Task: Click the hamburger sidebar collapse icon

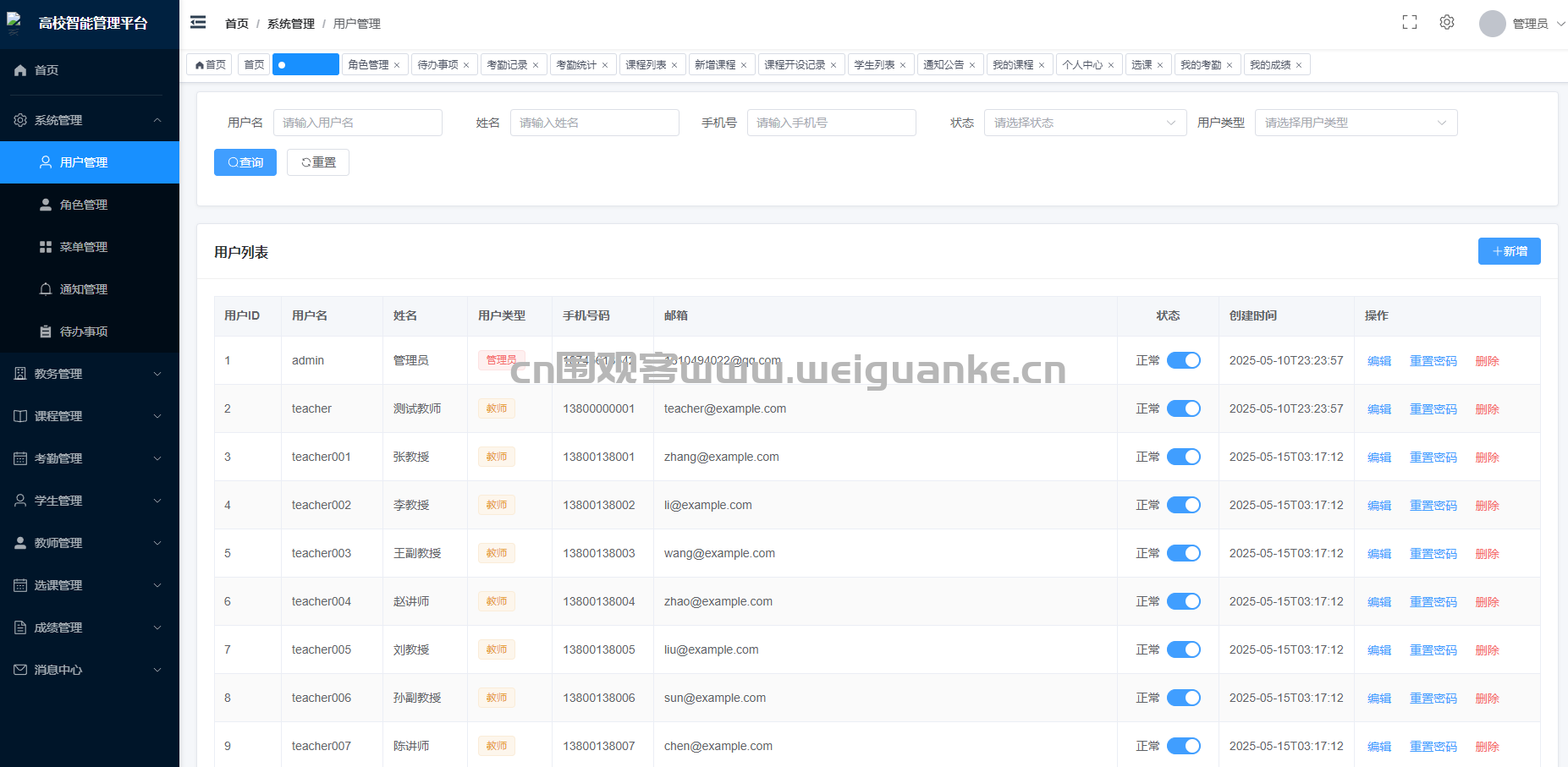Action: [198, 23]
